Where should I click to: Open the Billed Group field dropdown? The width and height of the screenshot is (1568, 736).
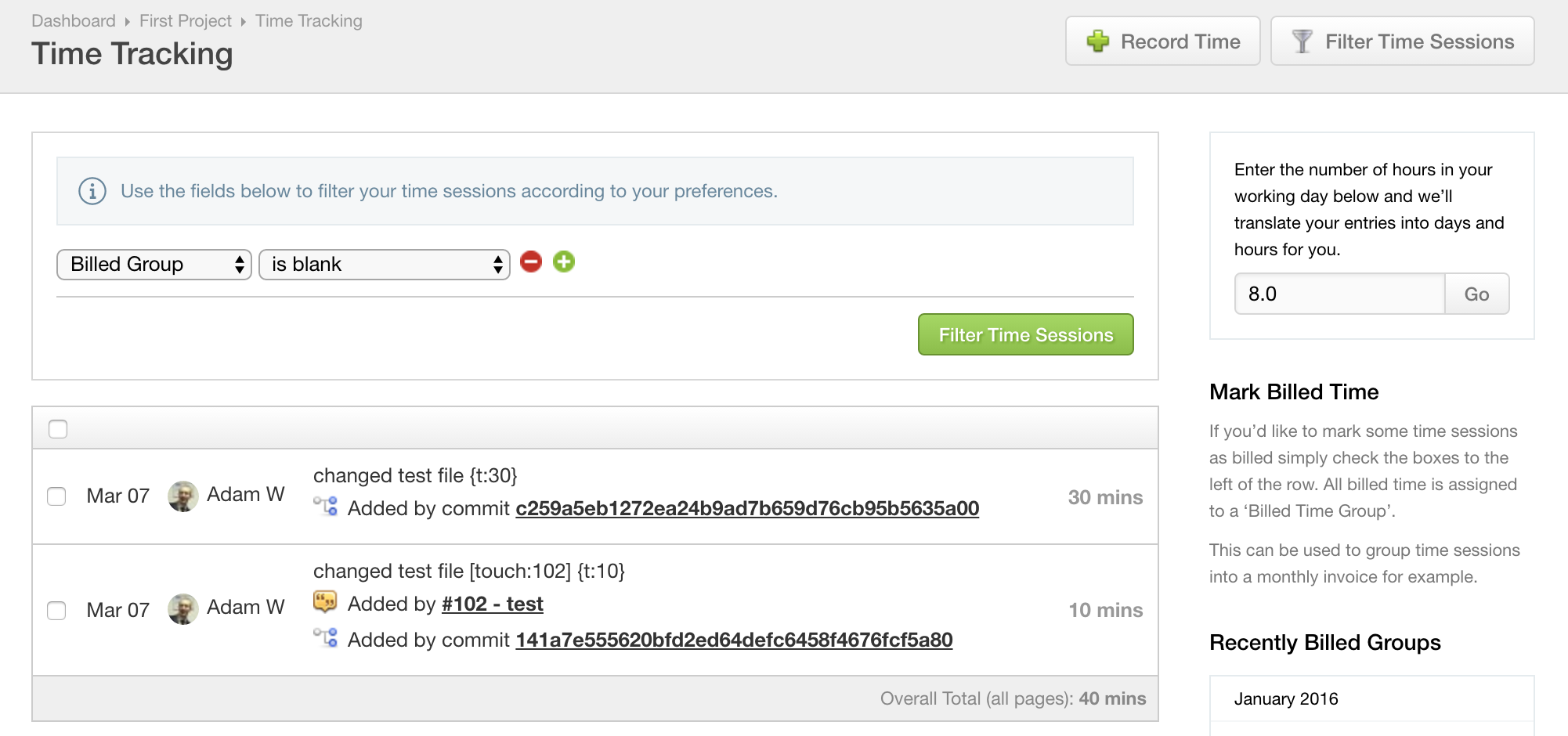click(154, 265)
